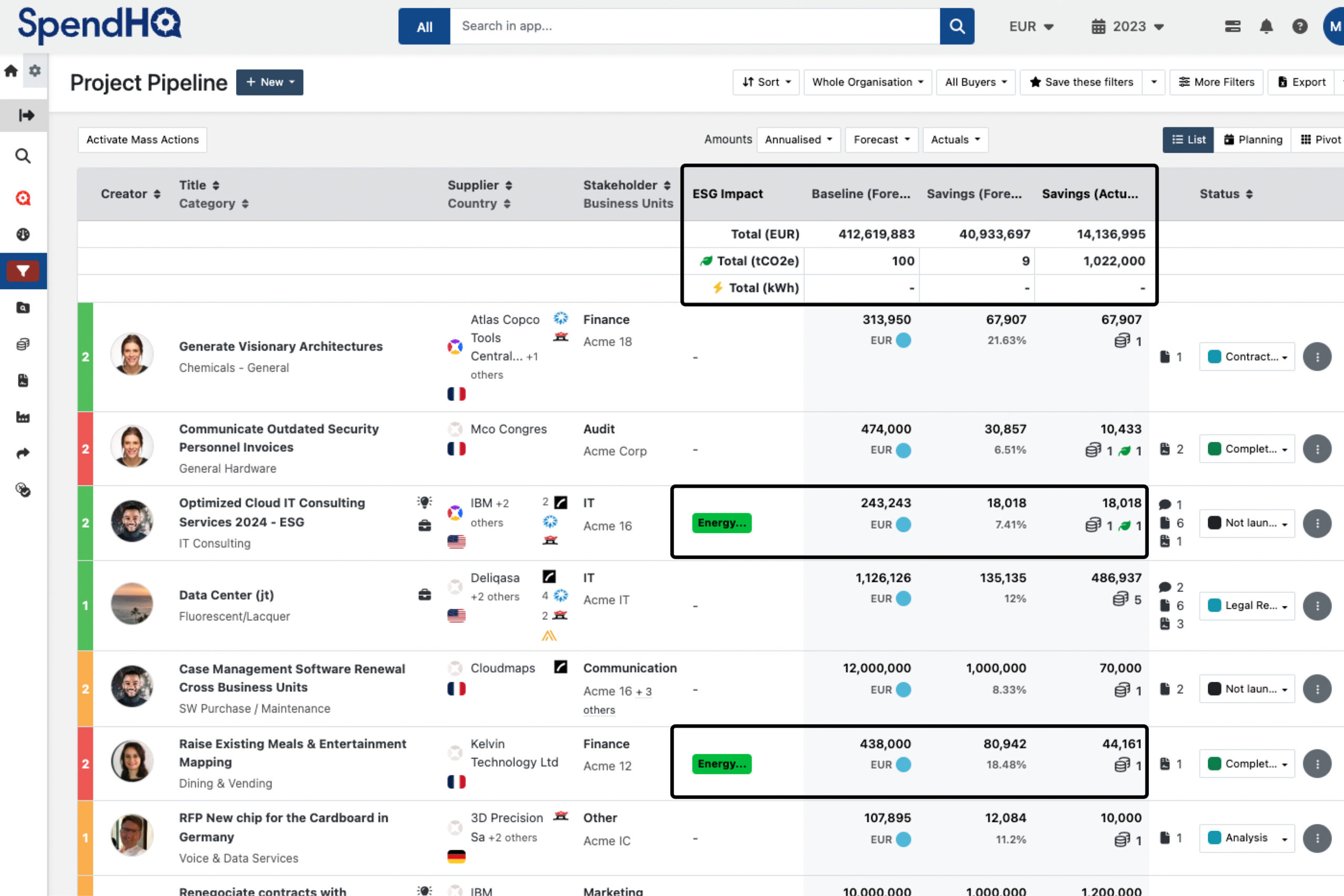Click the lightbulb icon on Optimized Cloud row

point(424,502)
